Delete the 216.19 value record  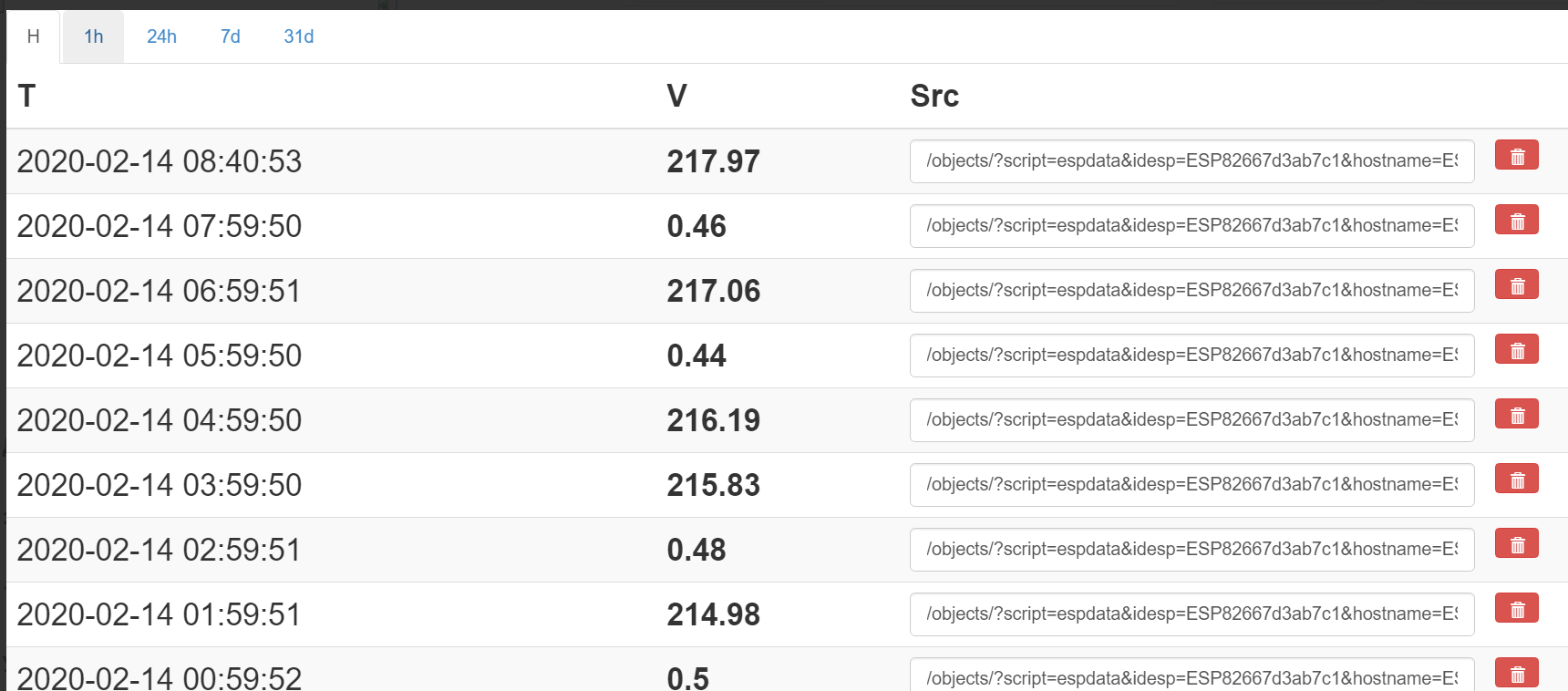coord(1516,415)
